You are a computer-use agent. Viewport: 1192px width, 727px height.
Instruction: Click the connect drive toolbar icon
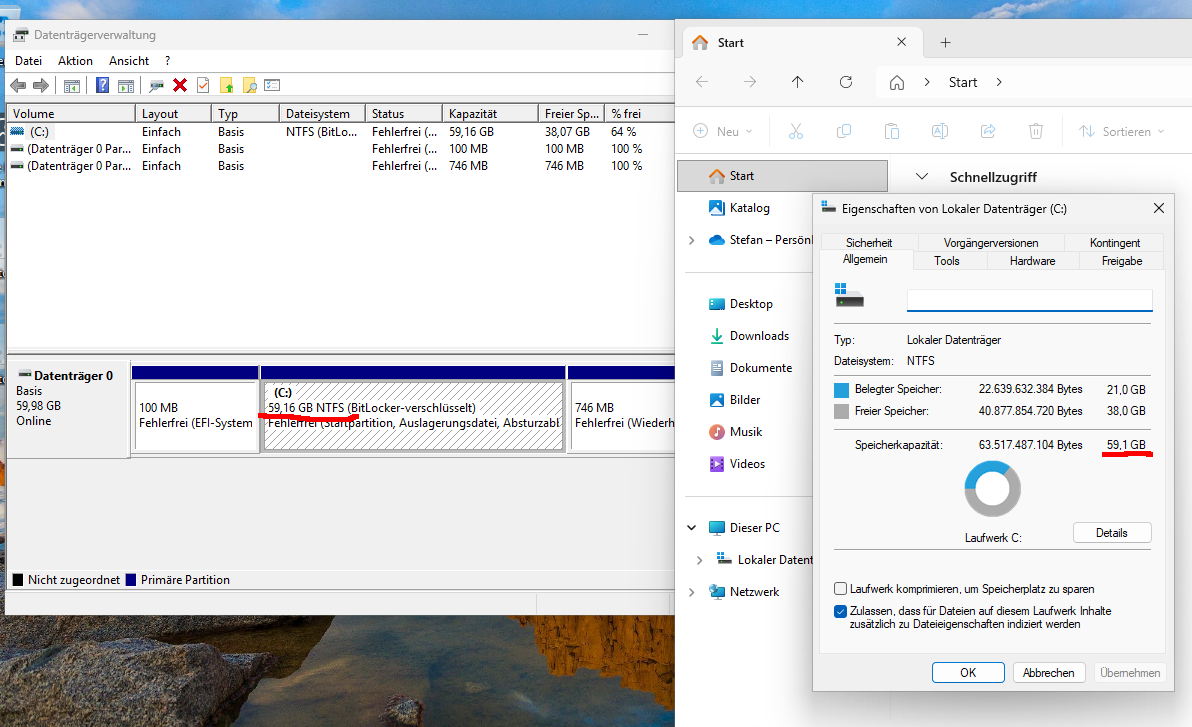(x=157, y=86)
